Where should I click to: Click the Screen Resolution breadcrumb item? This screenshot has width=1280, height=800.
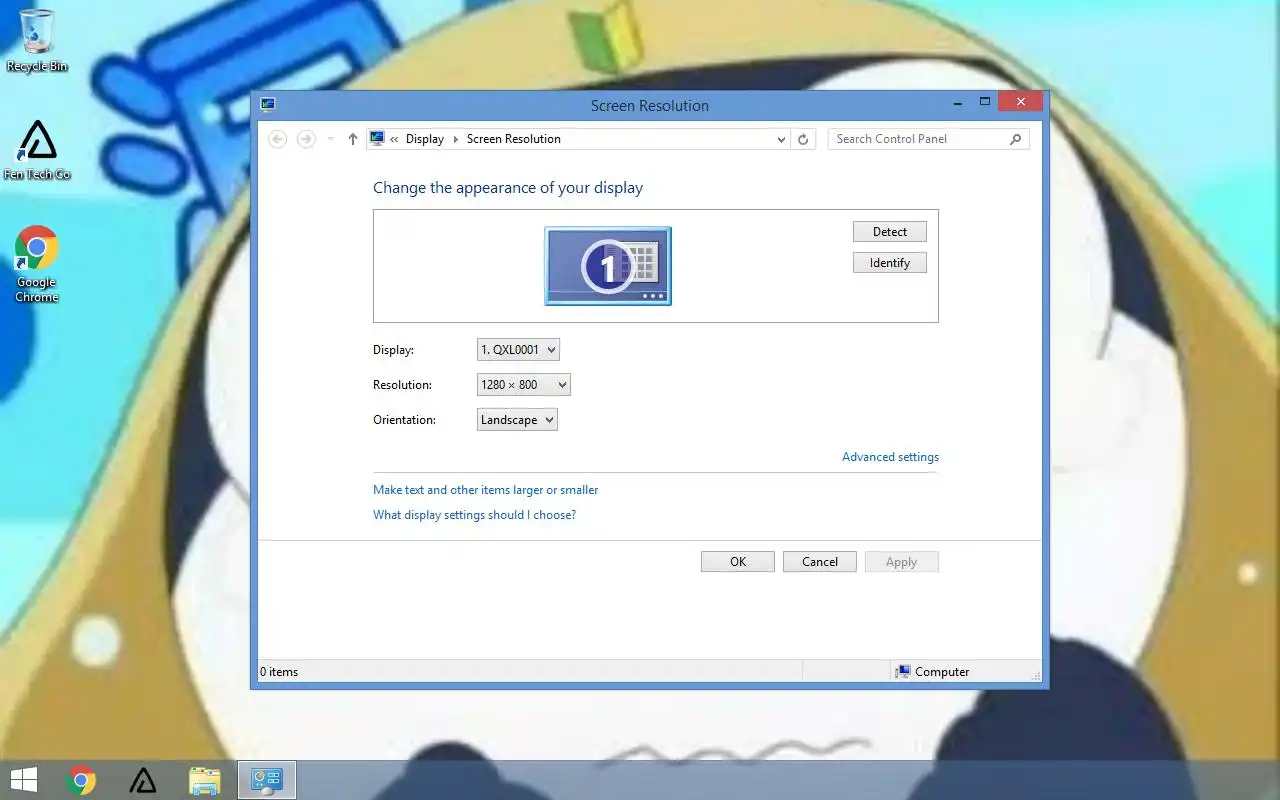[514, 139]
